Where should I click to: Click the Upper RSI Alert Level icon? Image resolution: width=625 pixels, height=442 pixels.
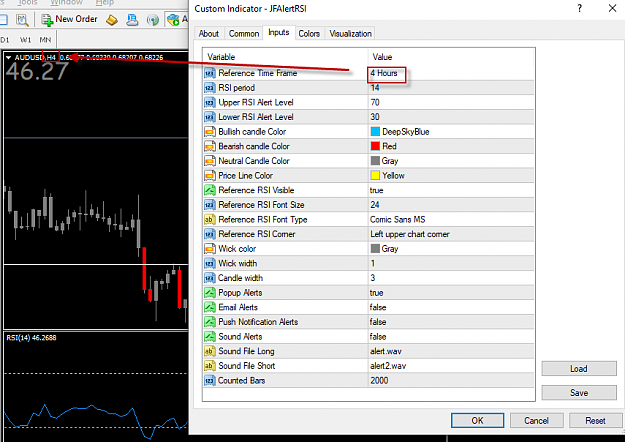point(210,102)
